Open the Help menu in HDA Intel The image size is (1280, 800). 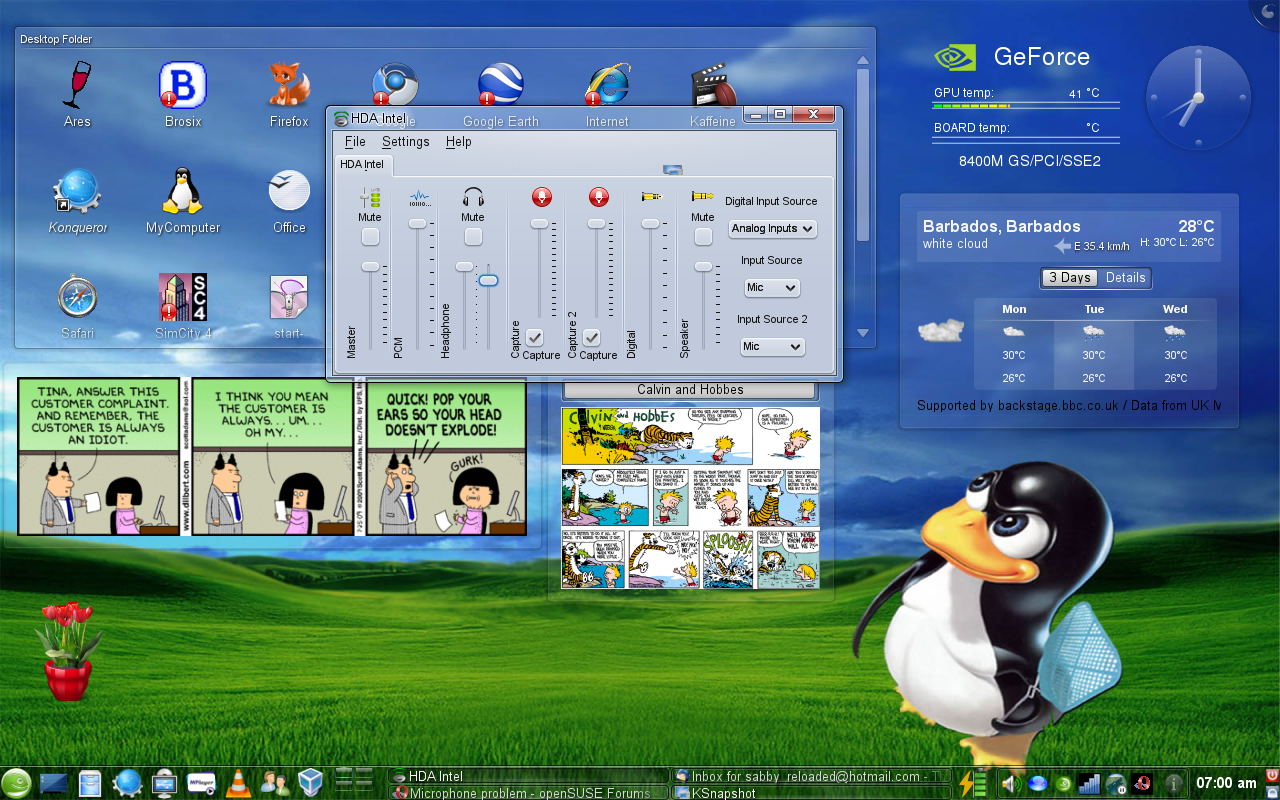[x=458, y=142]
